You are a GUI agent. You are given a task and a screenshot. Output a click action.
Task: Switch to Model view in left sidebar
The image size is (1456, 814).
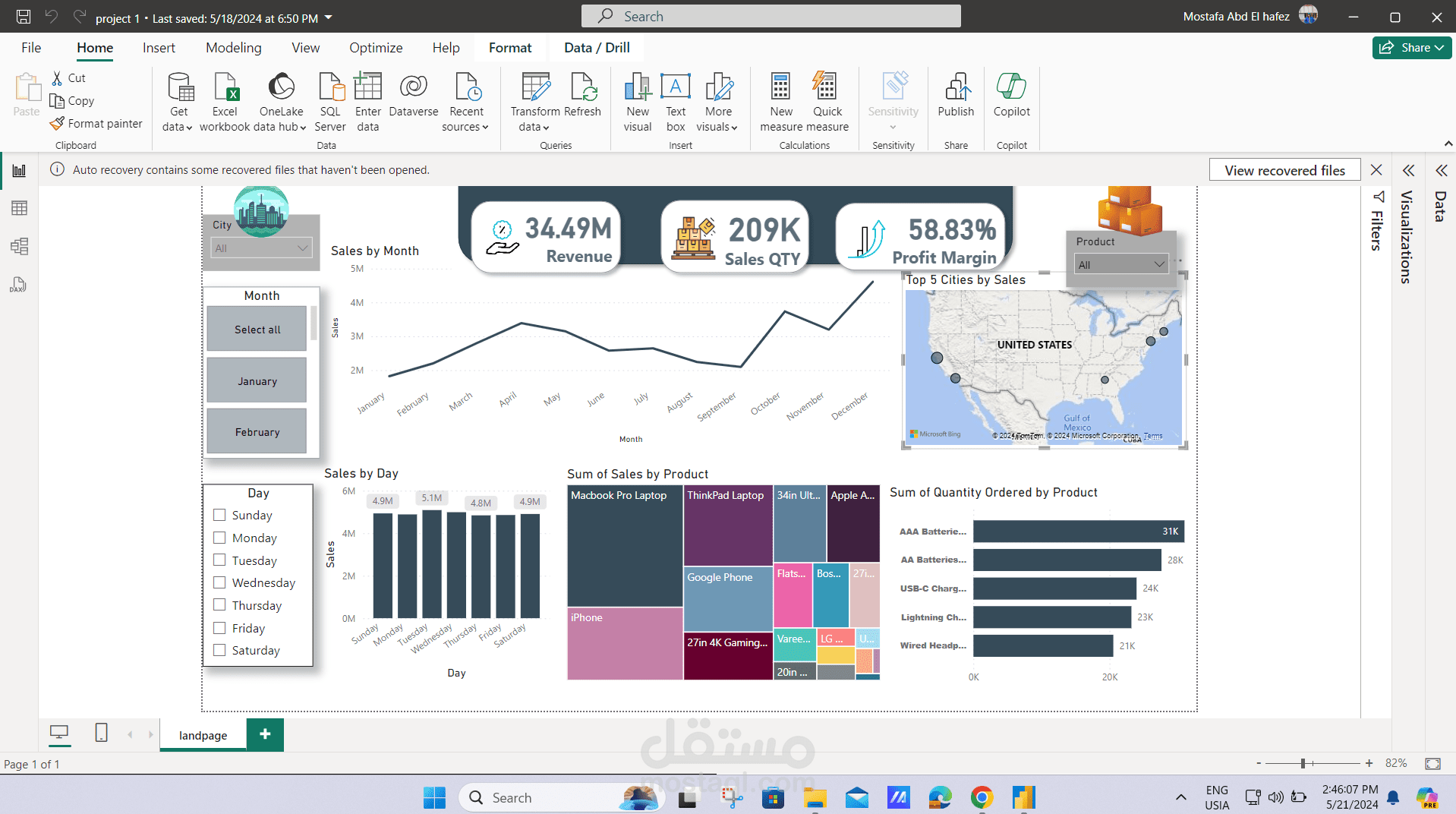point(19,246)
